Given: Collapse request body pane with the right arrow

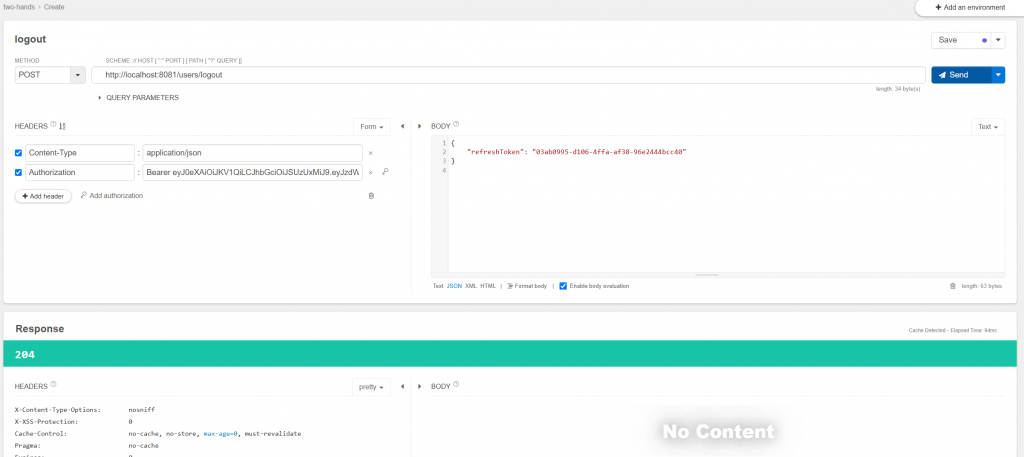Looking at the screenshot, I should pyautogui.click(x=419, y=126).
